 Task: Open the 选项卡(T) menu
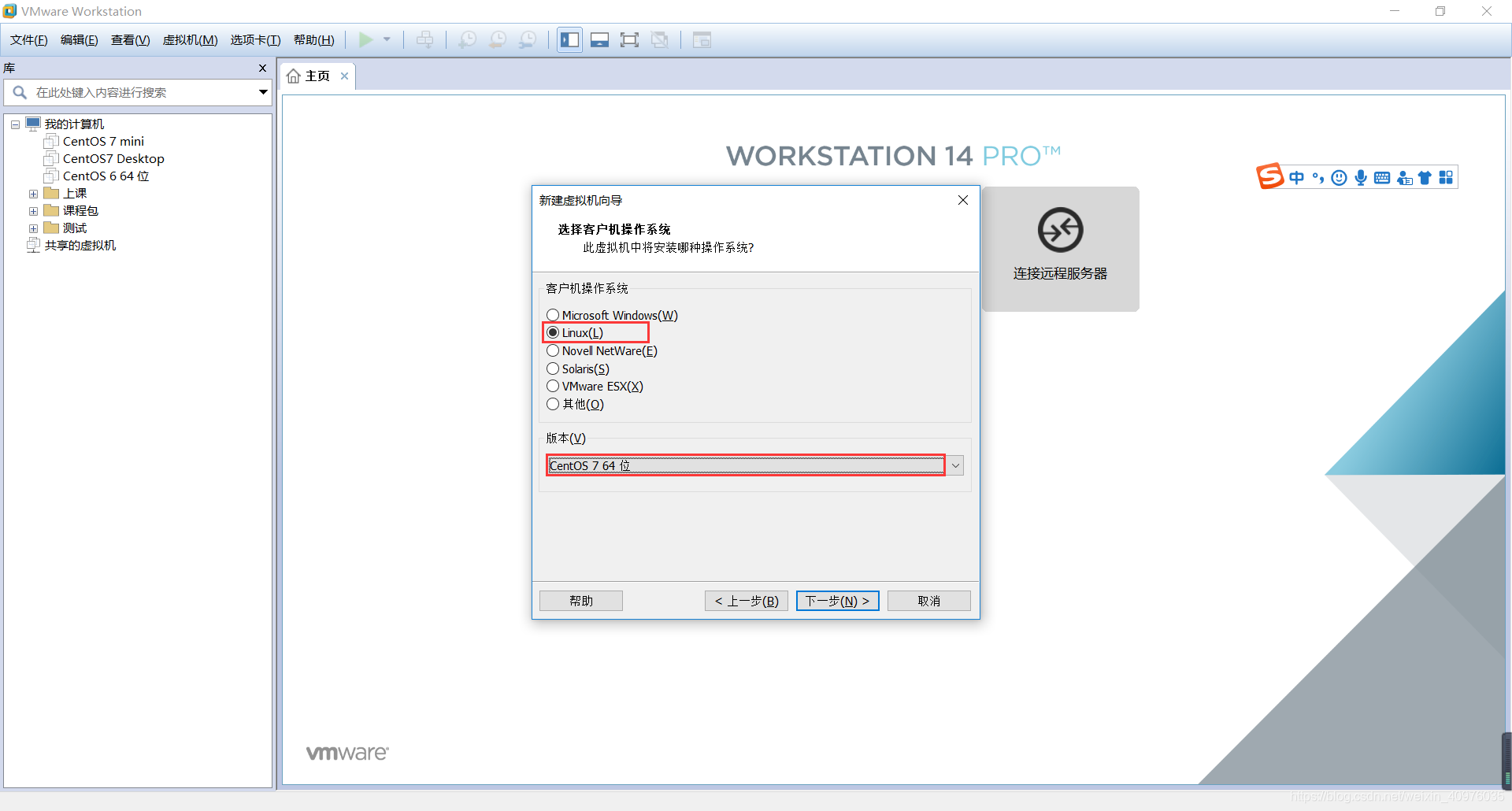[256, 40]
